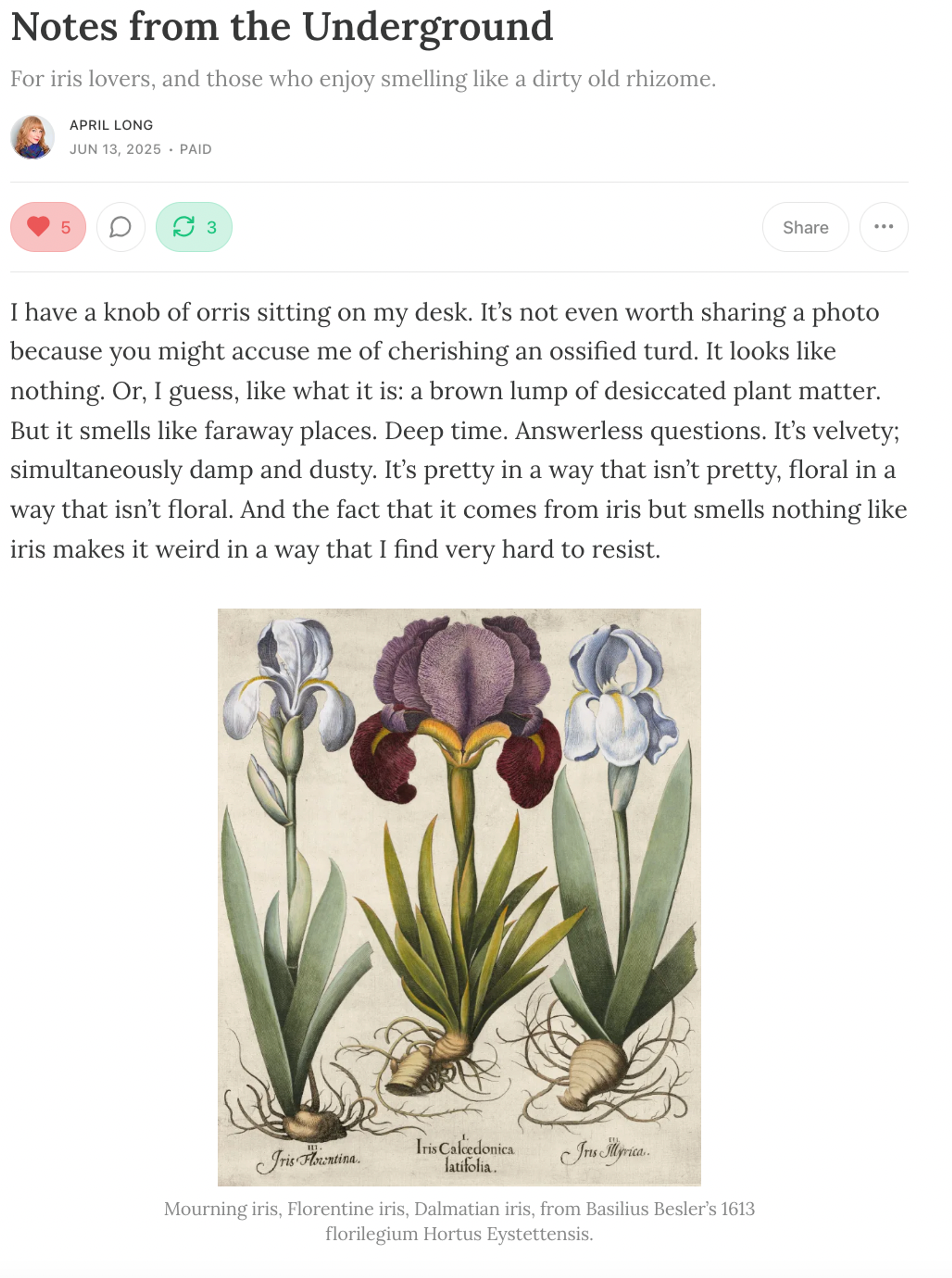The width and height of the screenshot is (952, 1278).
Task: Click the Notes from the Underground title
Action: pos(282,27)
